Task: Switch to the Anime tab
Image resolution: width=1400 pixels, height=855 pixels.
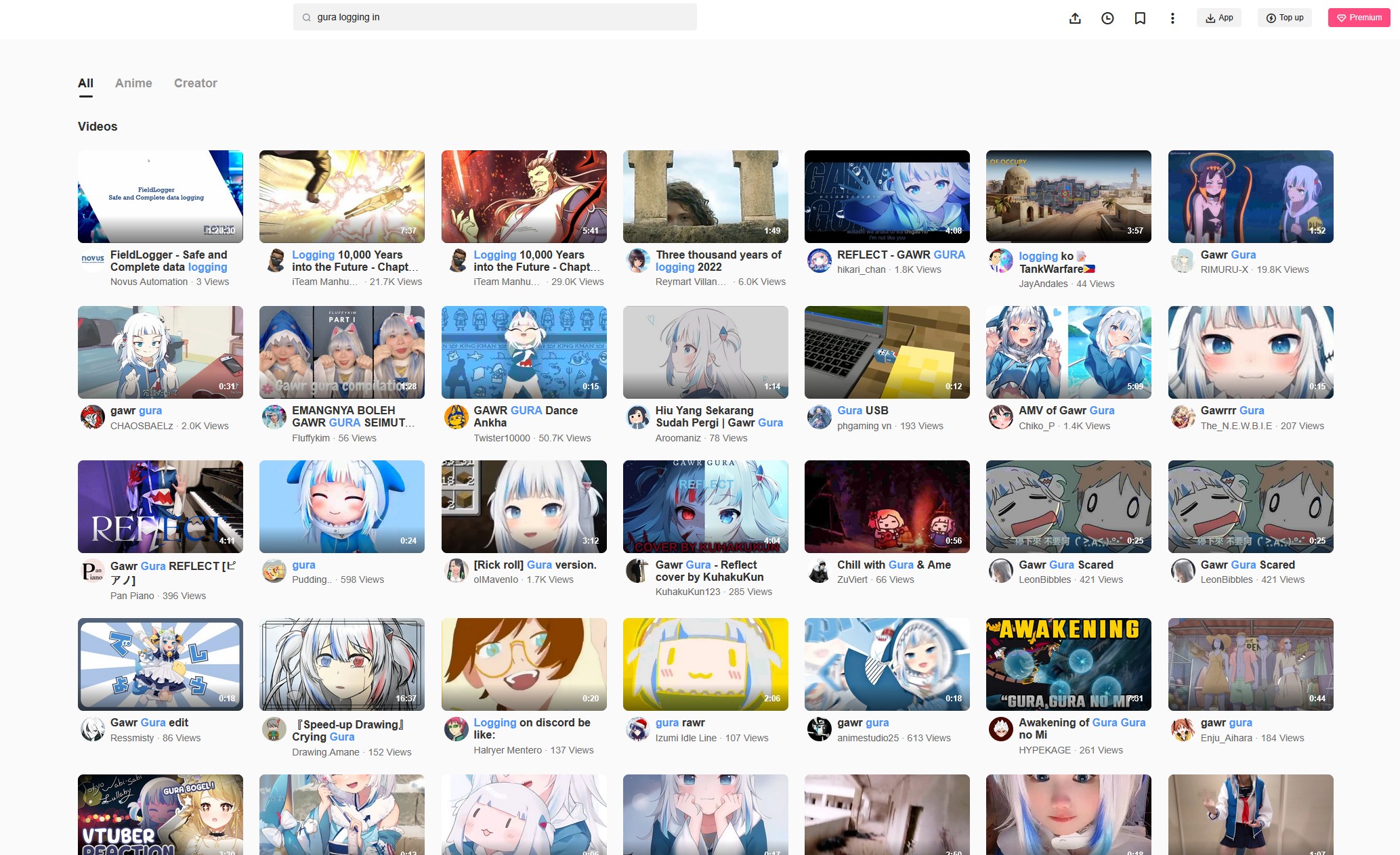Action: [133, 83]
